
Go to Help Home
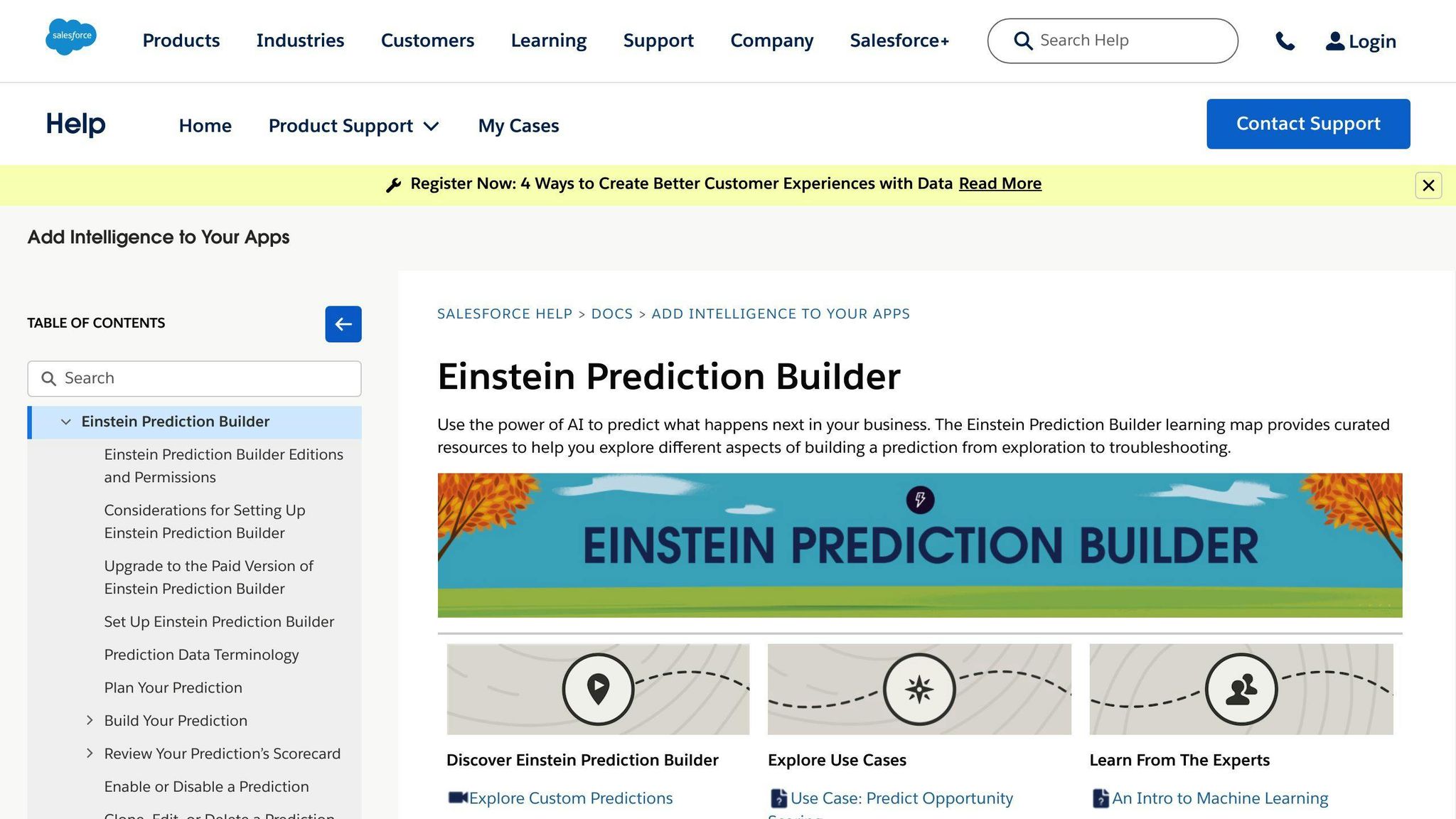coord(205,126)
